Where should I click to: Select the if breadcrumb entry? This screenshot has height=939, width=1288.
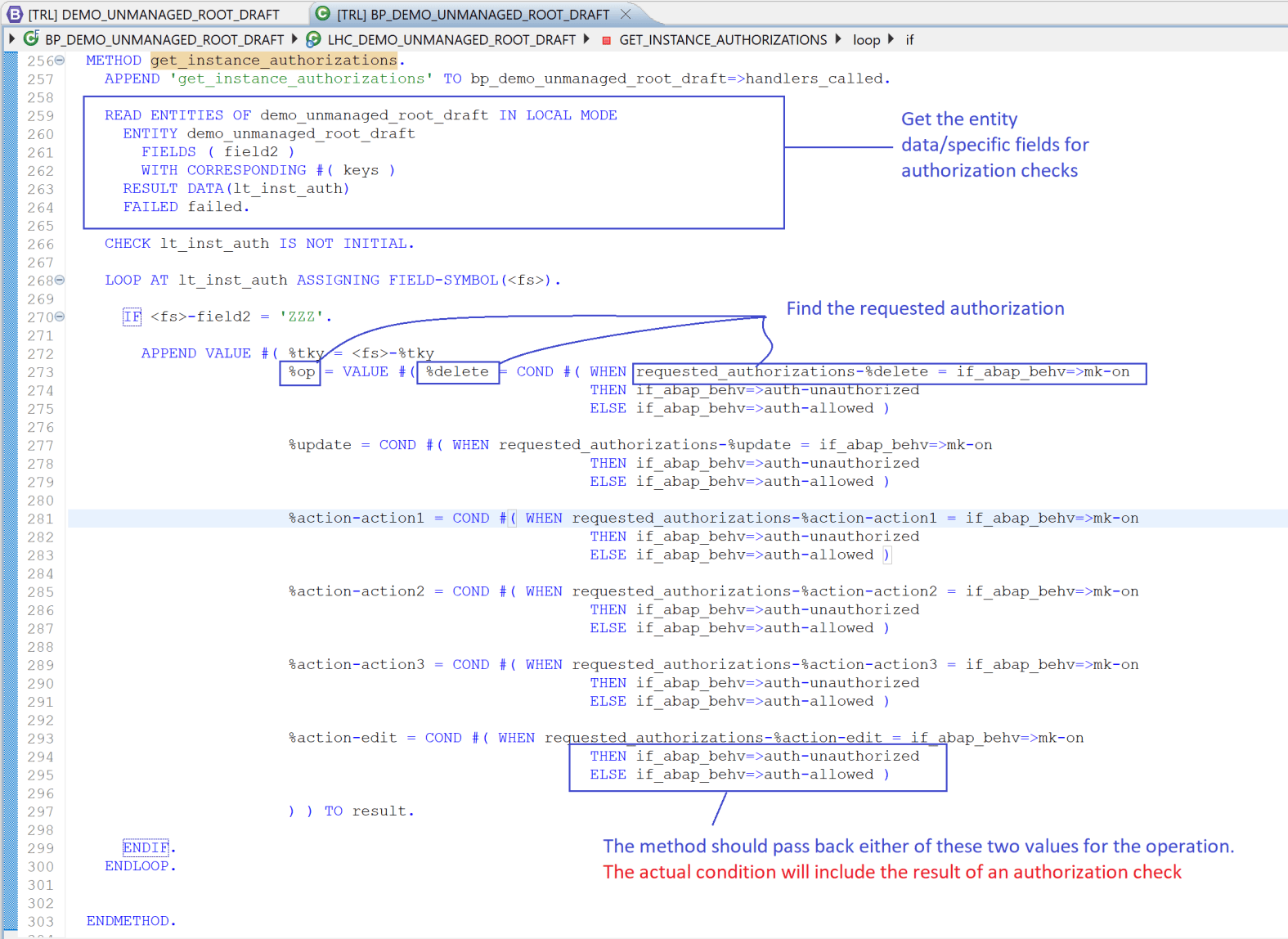coord(909,39)
